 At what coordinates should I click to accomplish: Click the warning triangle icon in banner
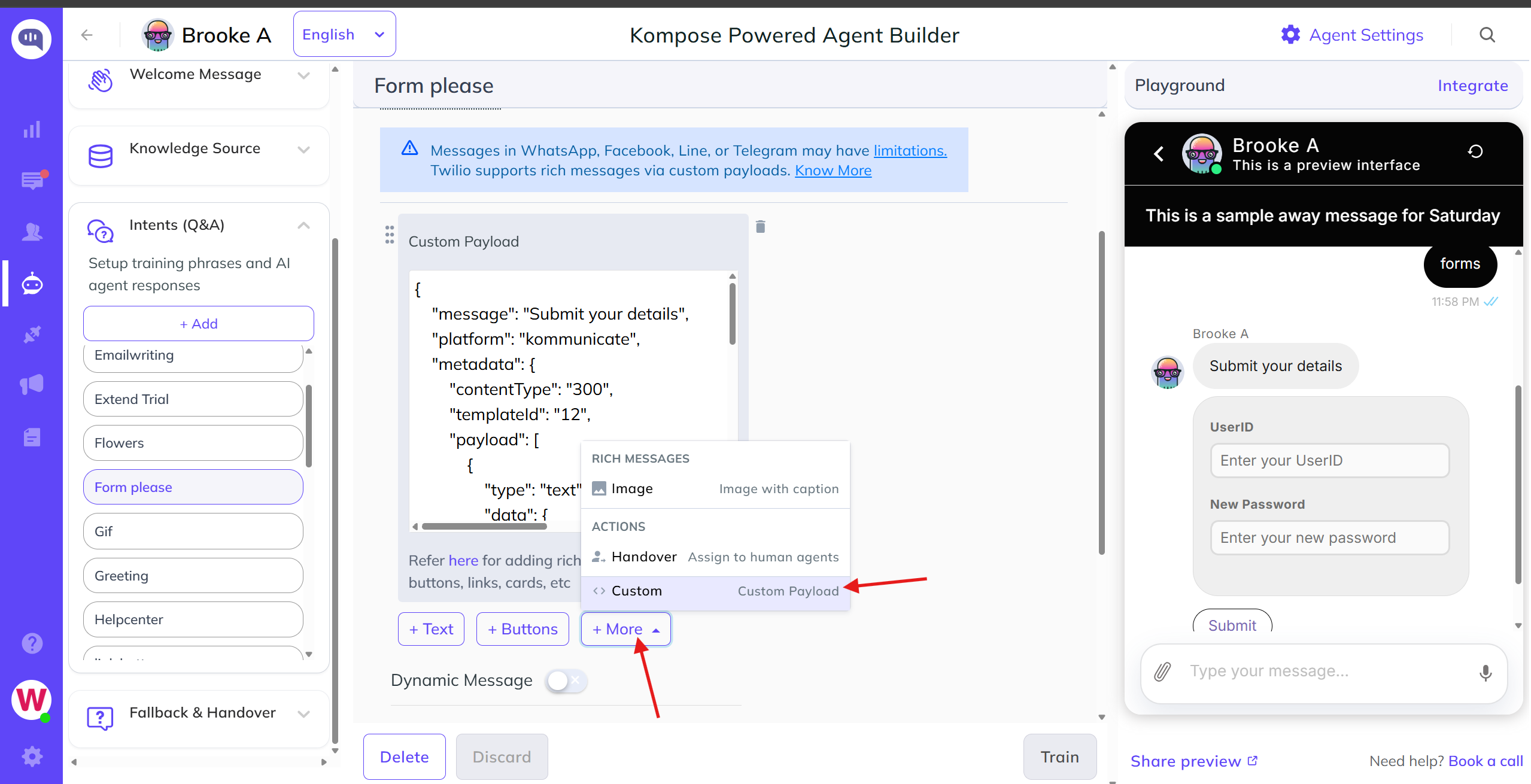(409, 148)
